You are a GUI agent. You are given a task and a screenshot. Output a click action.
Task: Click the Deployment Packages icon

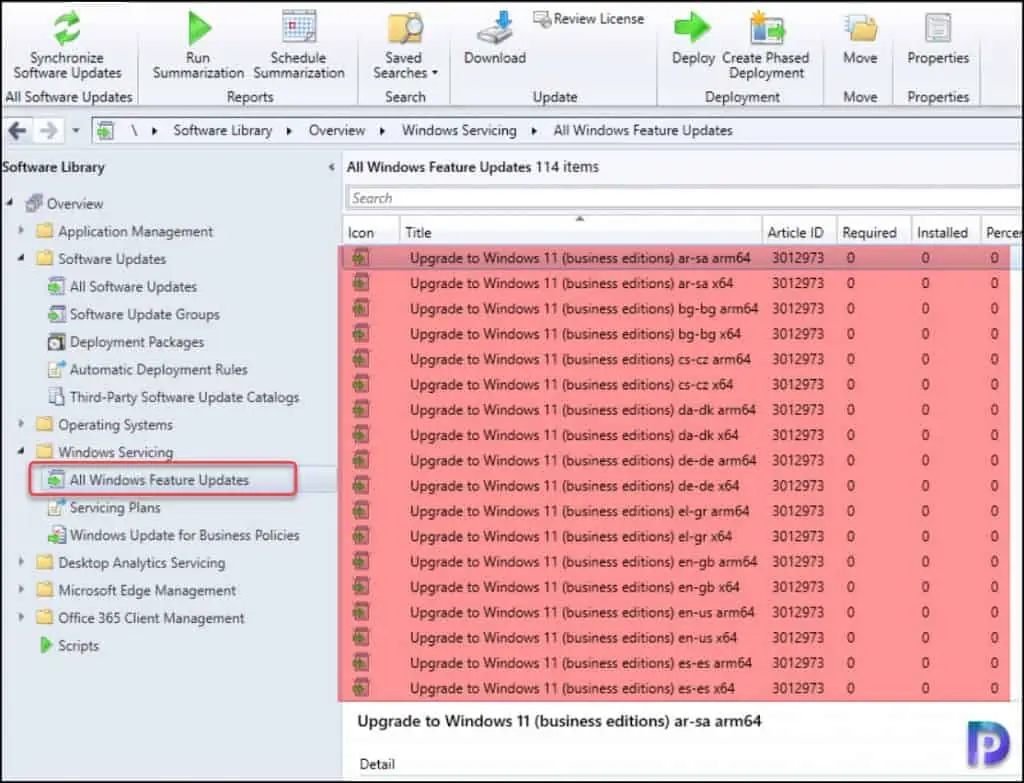[56, 342]
